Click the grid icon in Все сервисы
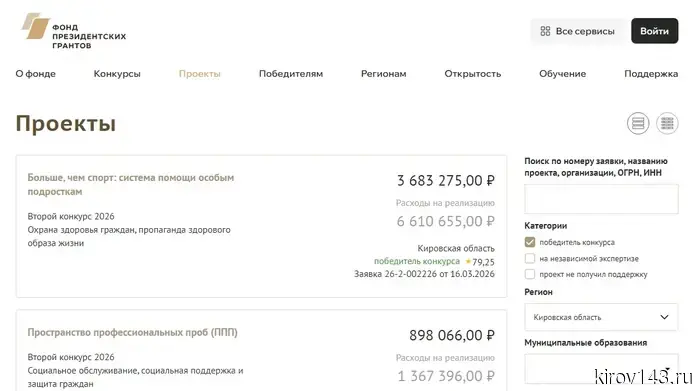700x391 pixels. point(545,31)
